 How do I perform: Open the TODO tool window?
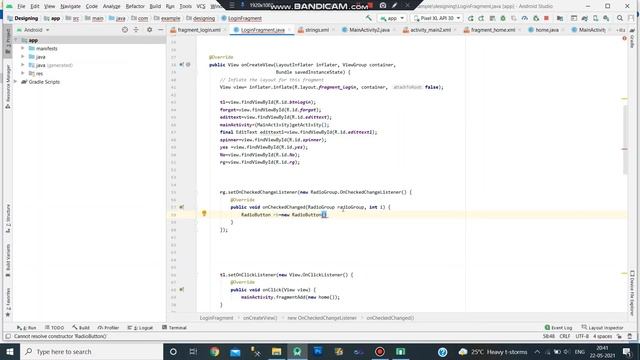(54, 327)
